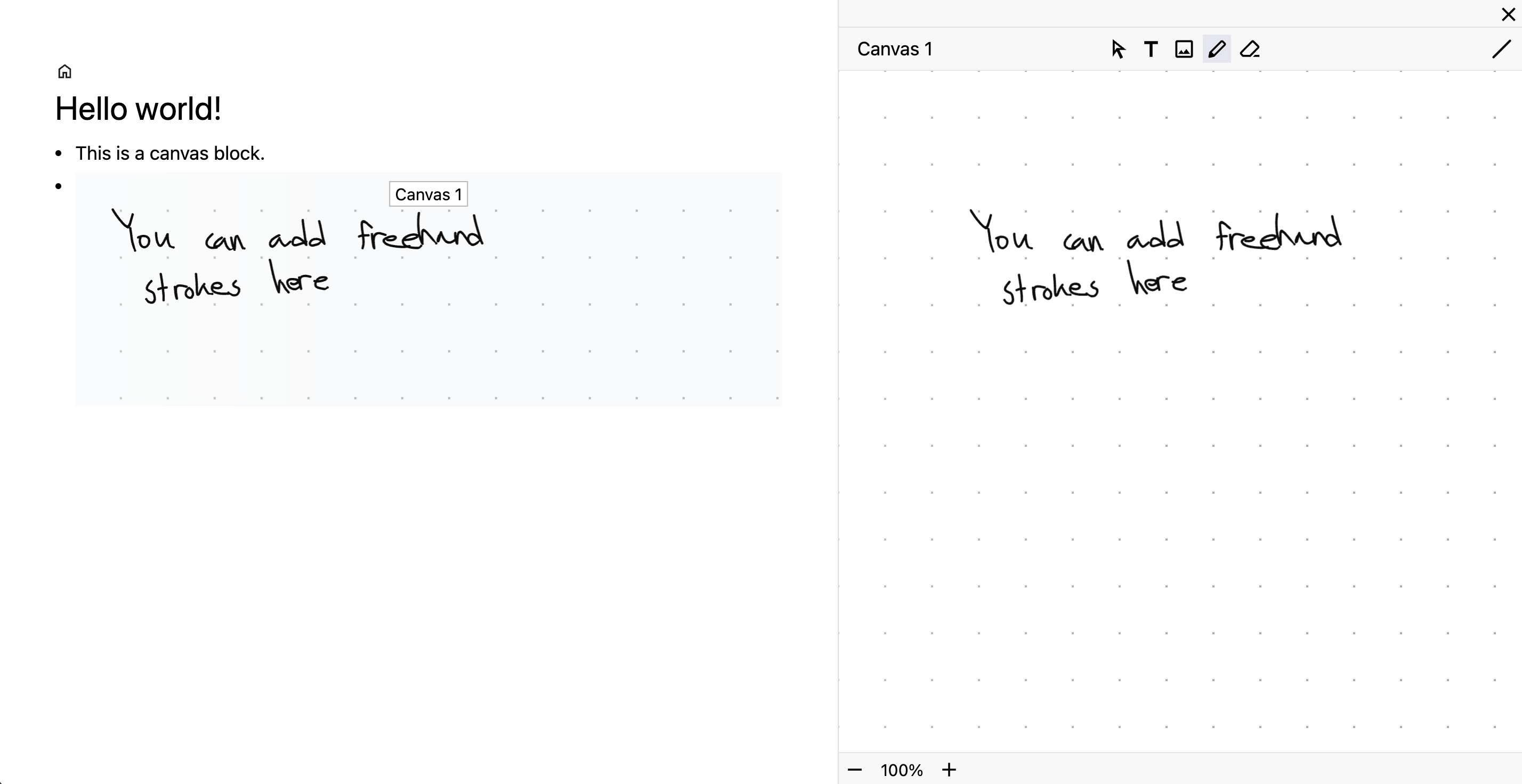Select the Text tool
This screenshot has width=1522, height=784.
1151,49
